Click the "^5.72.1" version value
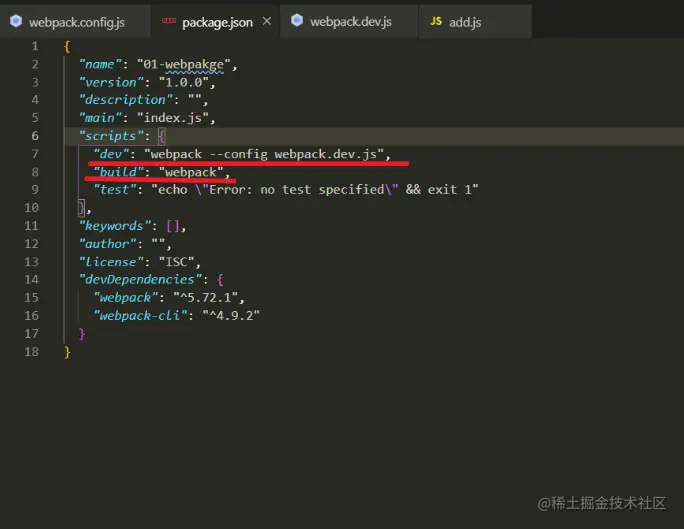The height and width of the screenshot is (529, 684). pos(205,298)
